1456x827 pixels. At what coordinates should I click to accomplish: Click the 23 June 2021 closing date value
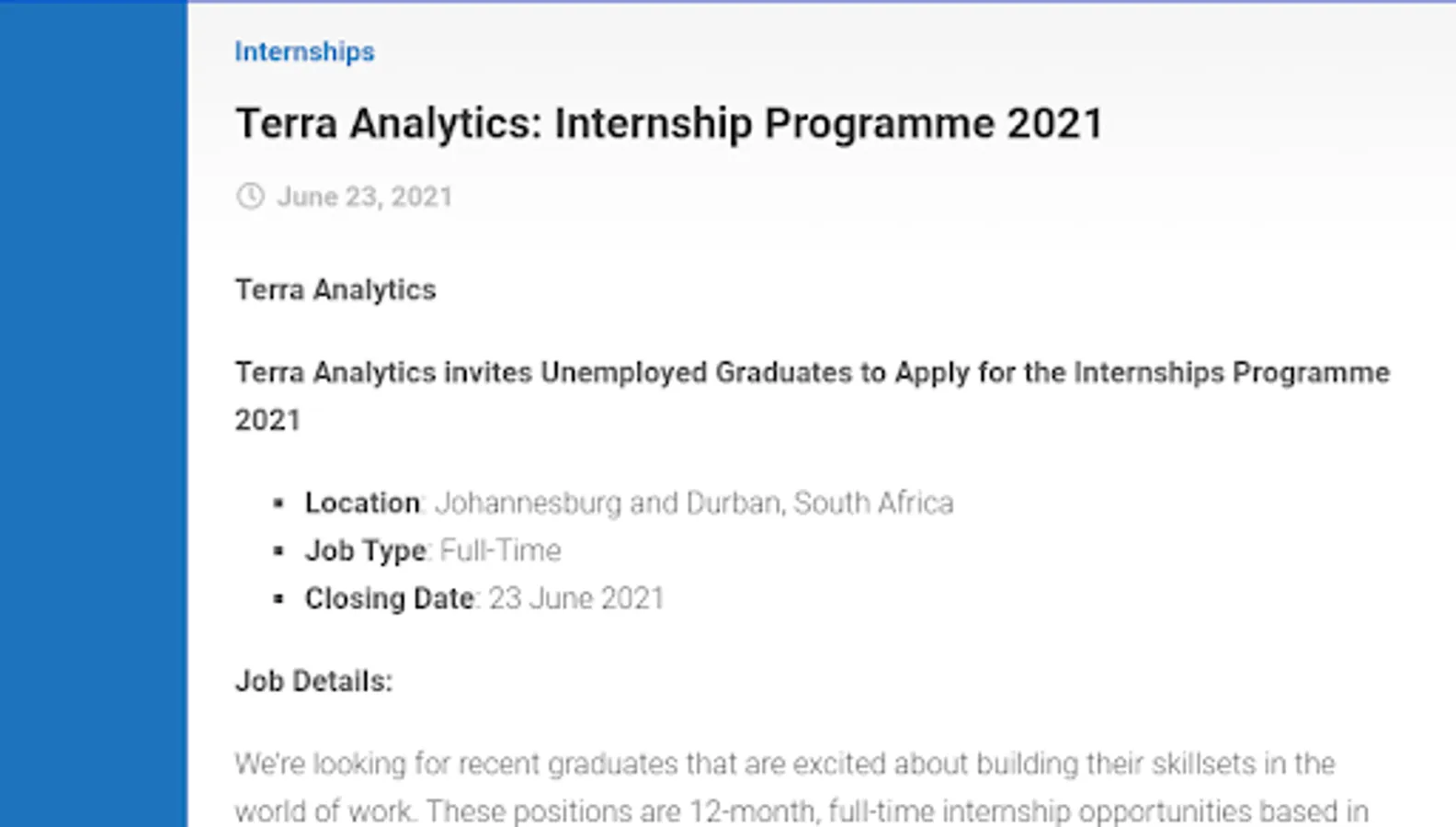pos(576,599)
